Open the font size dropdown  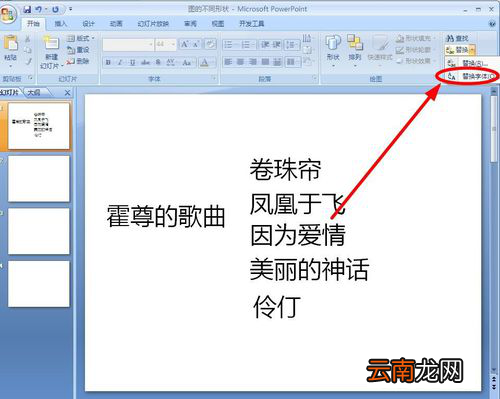point(173,44)
